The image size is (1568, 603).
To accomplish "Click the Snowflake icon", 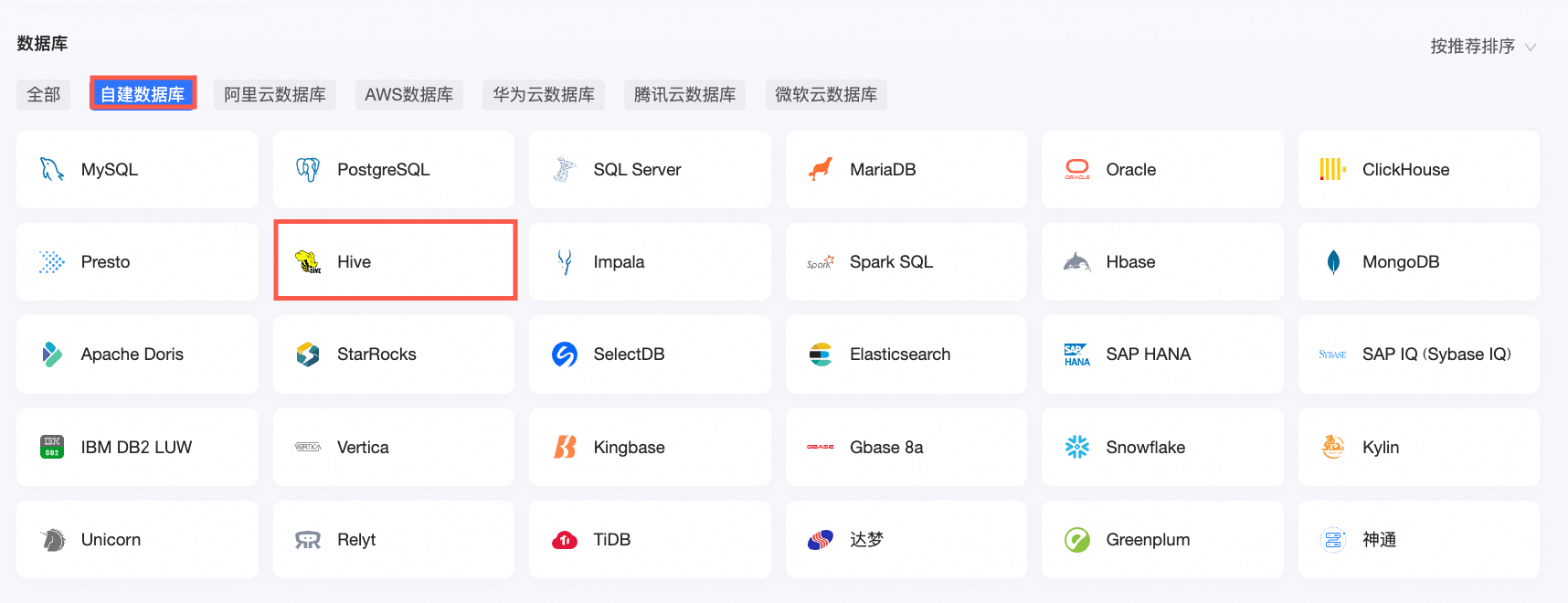I will click(1077, 447).
